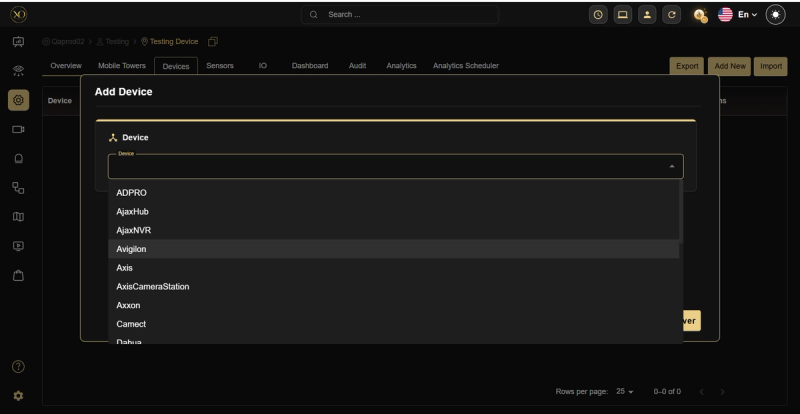Open the eye monitoring icon in the sidebar
Viewport: 800px width, 414px height.
18,70
